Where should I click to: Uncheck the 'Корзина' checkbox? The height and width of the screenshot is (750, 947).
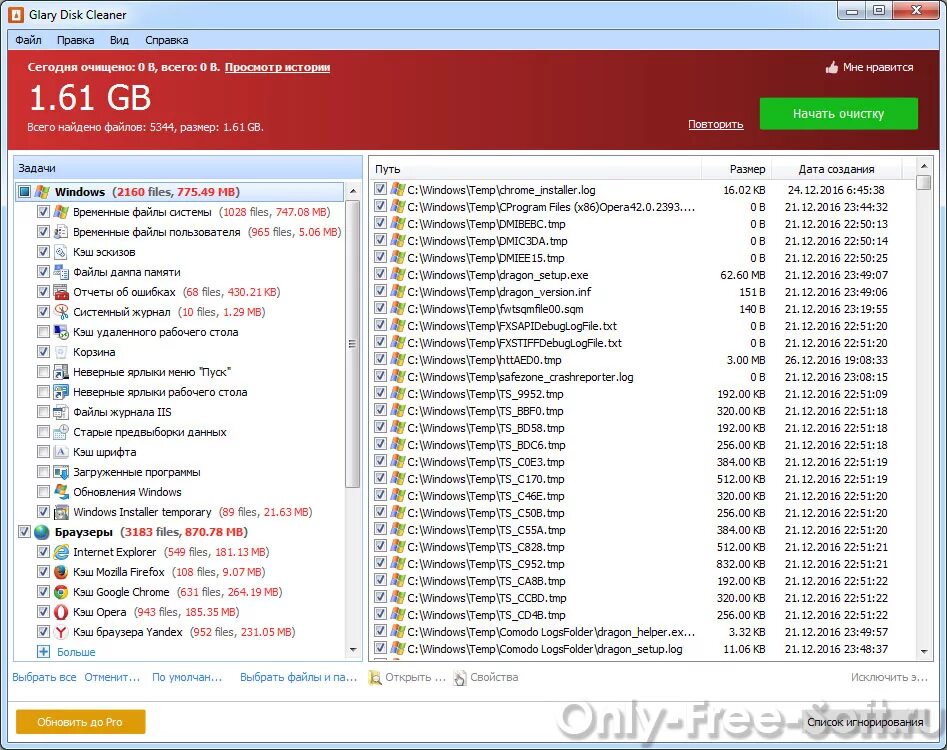click(43, 351)
